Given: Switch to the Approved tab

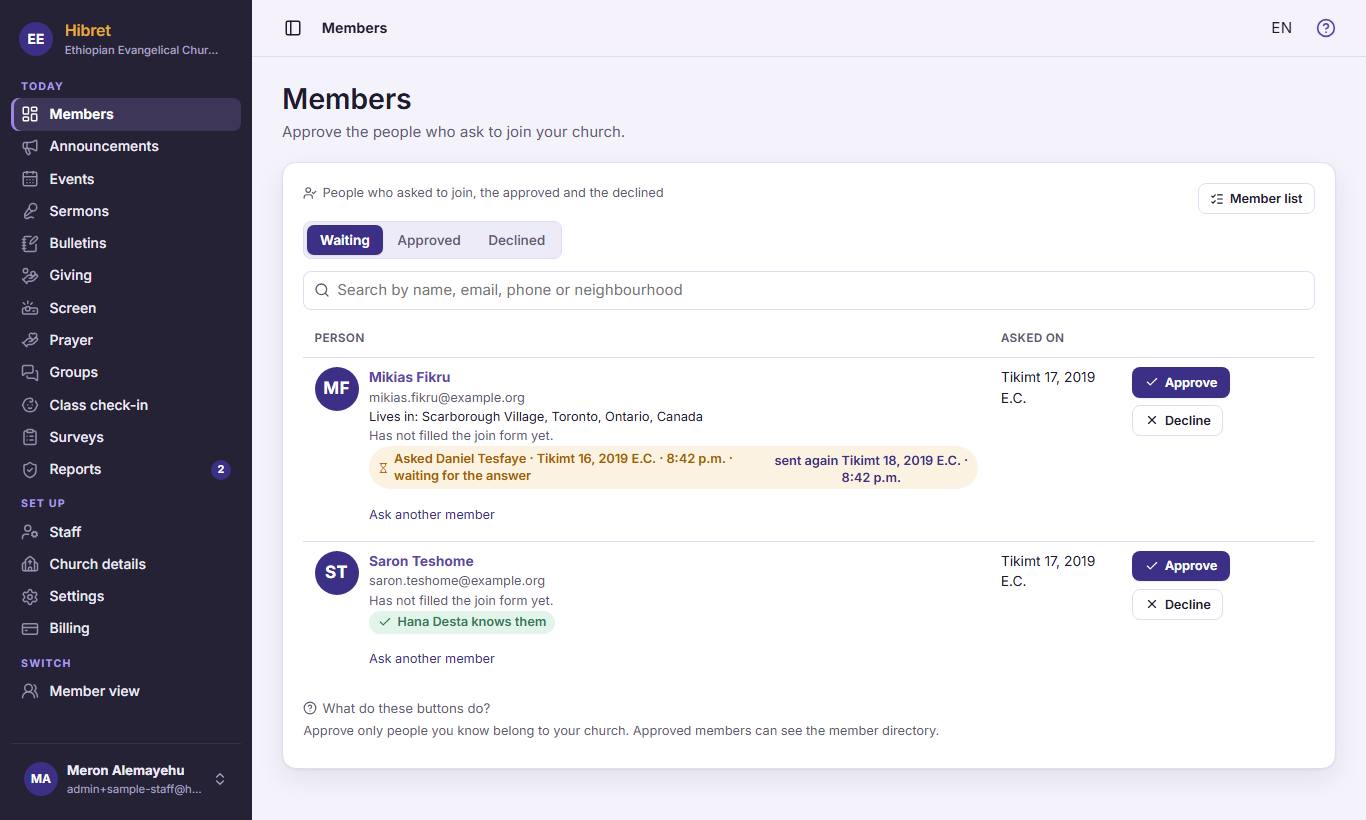Looking at the screenshot, I should click(429, 240).
